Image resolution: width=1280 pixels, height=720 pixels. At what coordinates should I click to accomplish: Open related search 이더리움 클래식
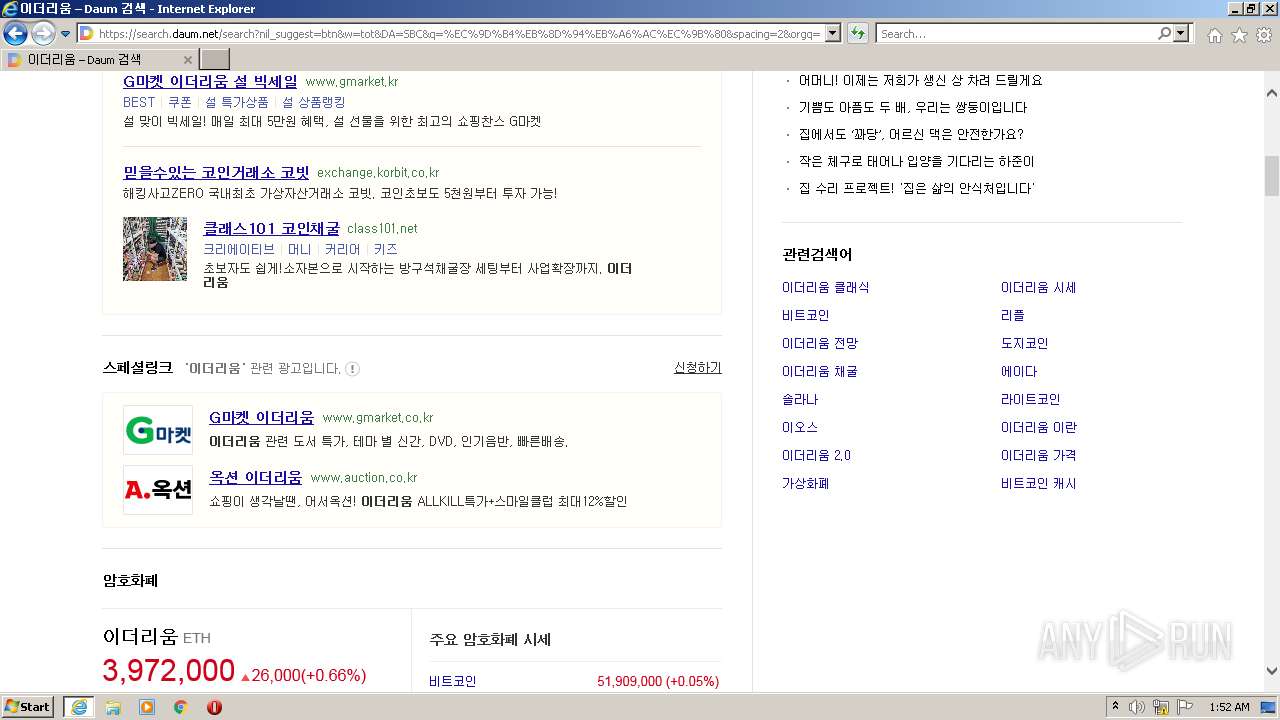tap(826, 287)
